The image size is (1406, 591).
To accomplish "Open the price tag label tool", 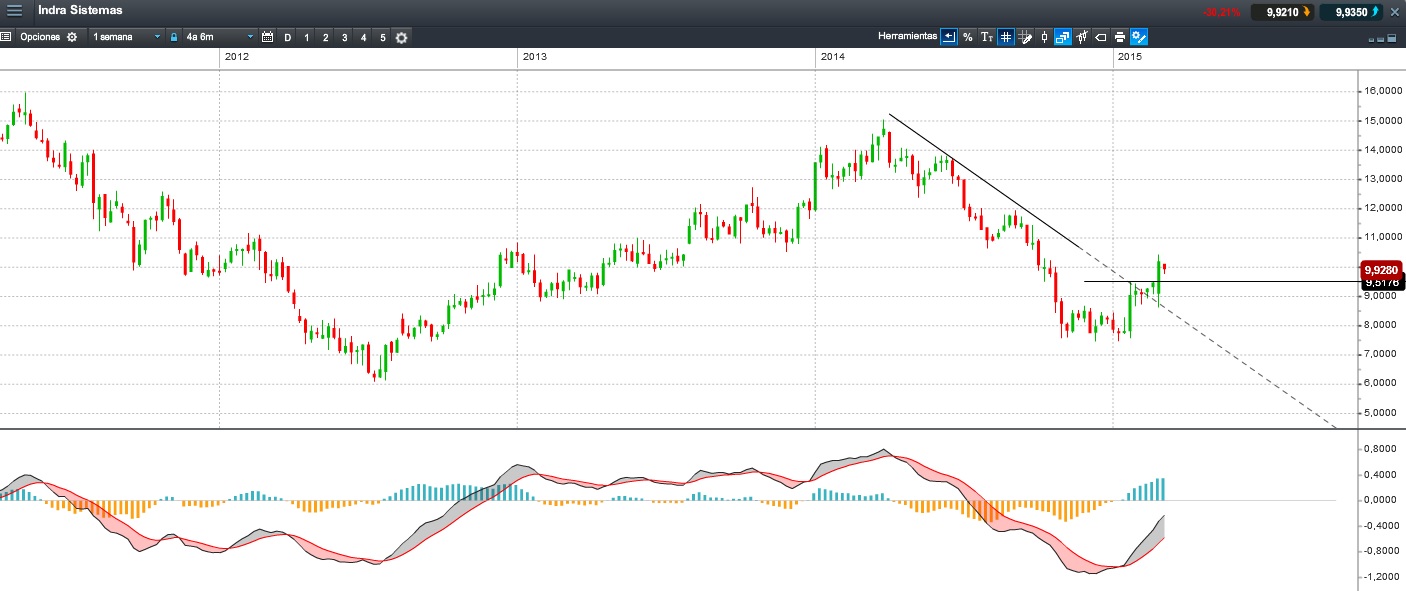I will pos(1101,37).
